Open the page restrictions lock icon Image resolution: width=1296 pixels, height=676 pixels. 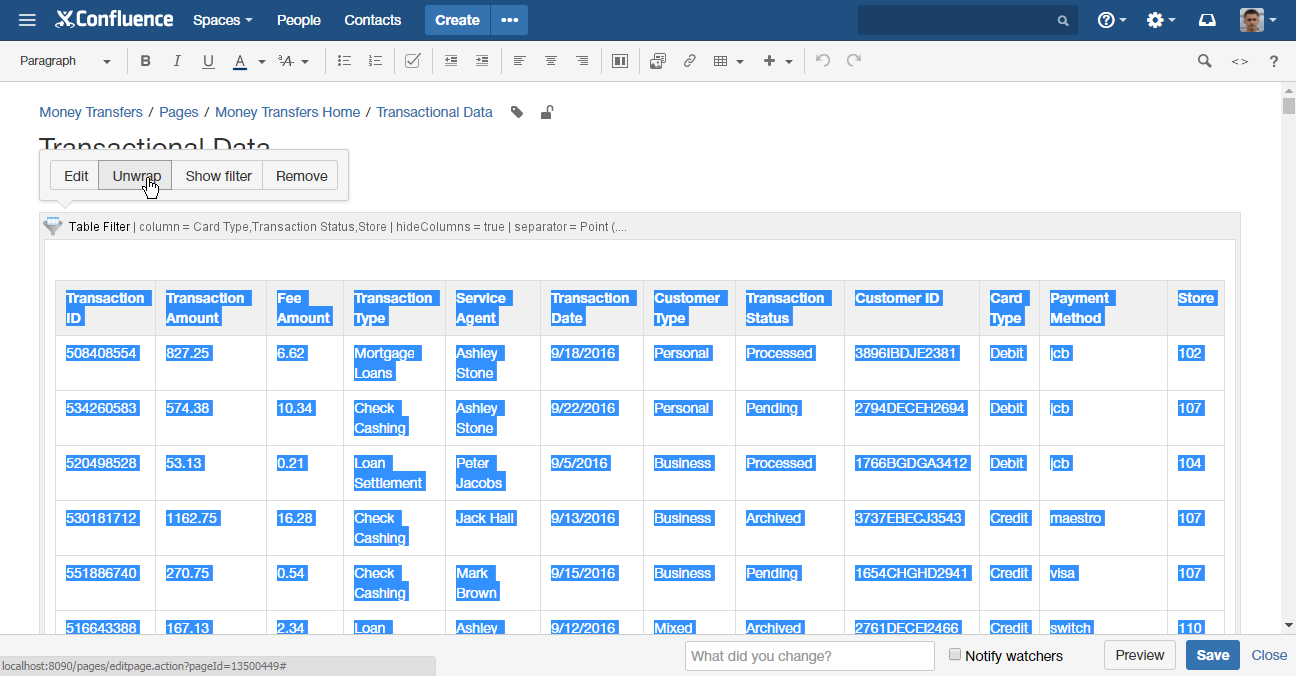[x=546, y=112]
